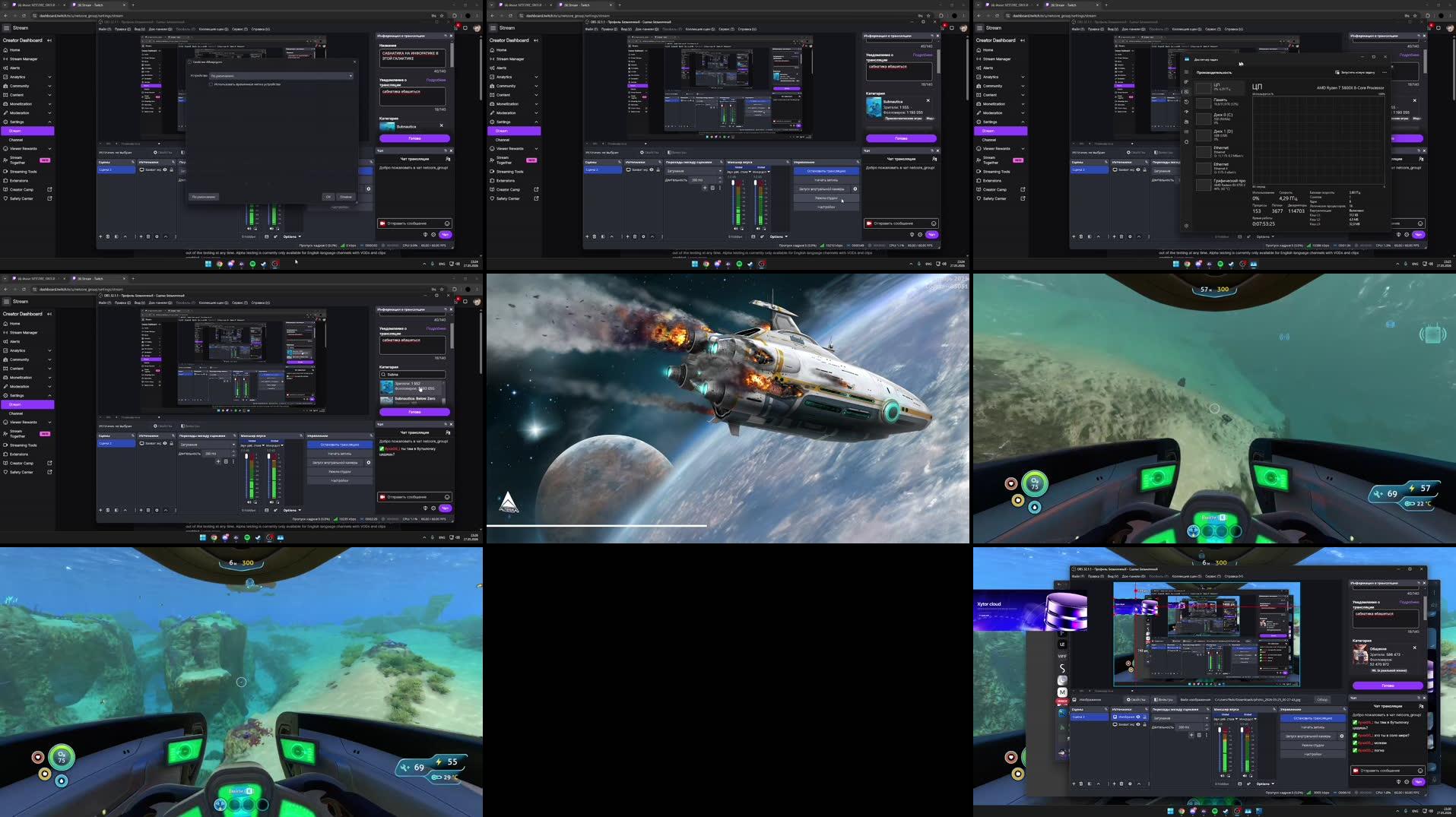This screenshot has width=1456, height=817.
Task: Expand Content in the Subna search frame sidebar
Action: 49,369
